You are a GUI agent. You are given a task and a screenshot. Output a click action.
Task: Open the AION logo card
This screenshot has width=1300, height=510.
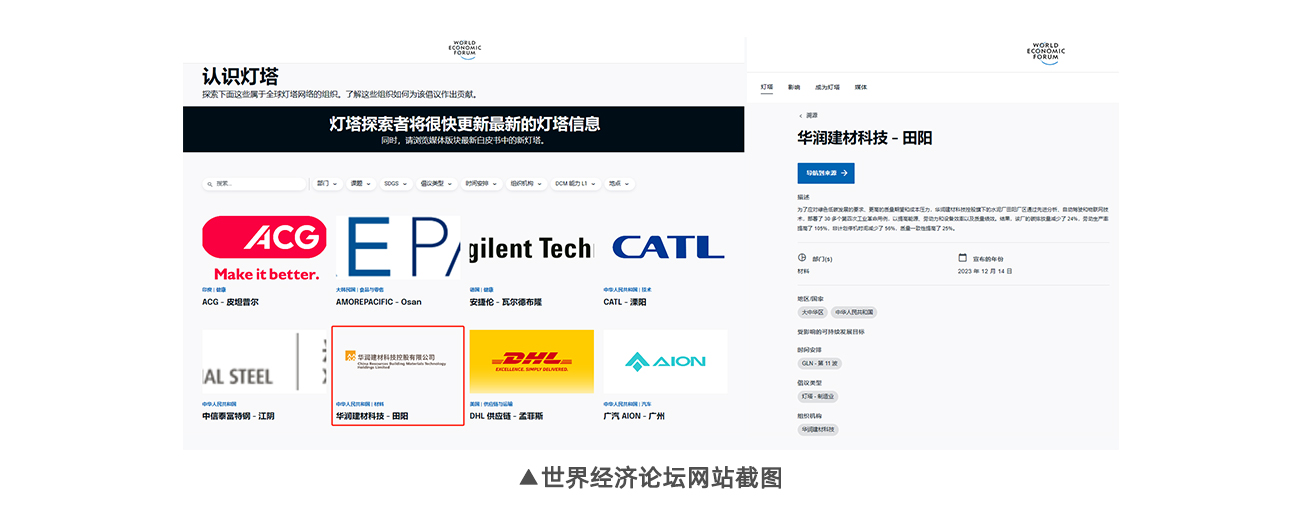(666, 362)
